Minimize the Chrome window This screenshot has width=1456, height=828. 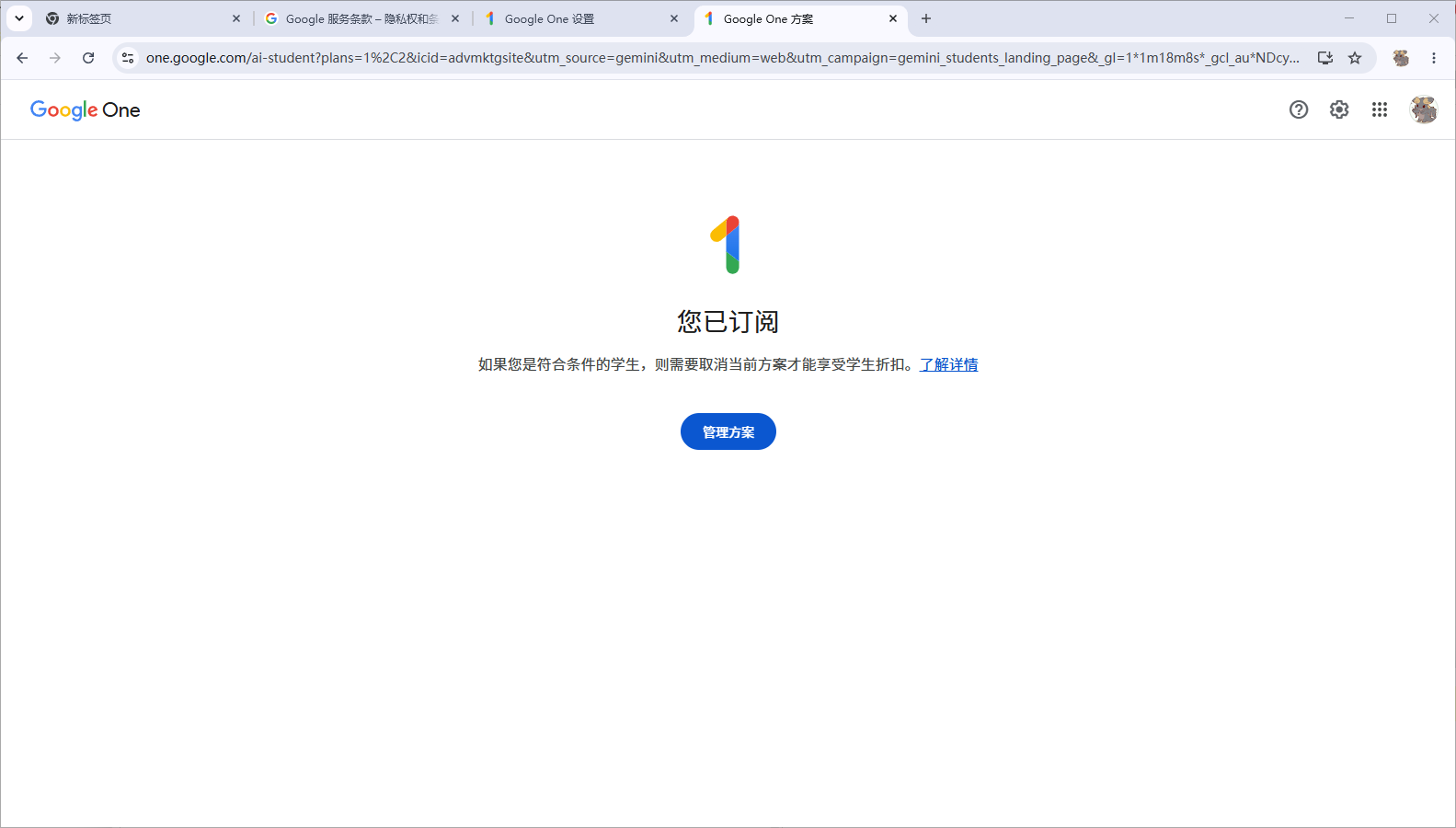click(1349, 18)
